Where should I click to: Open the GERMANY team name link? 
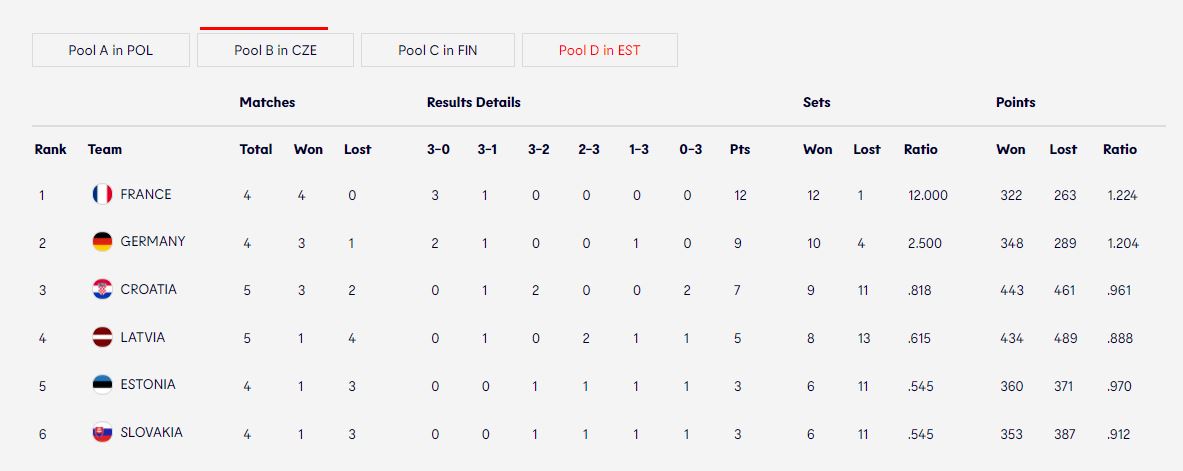pyautogui.click(x=153, y=242)
